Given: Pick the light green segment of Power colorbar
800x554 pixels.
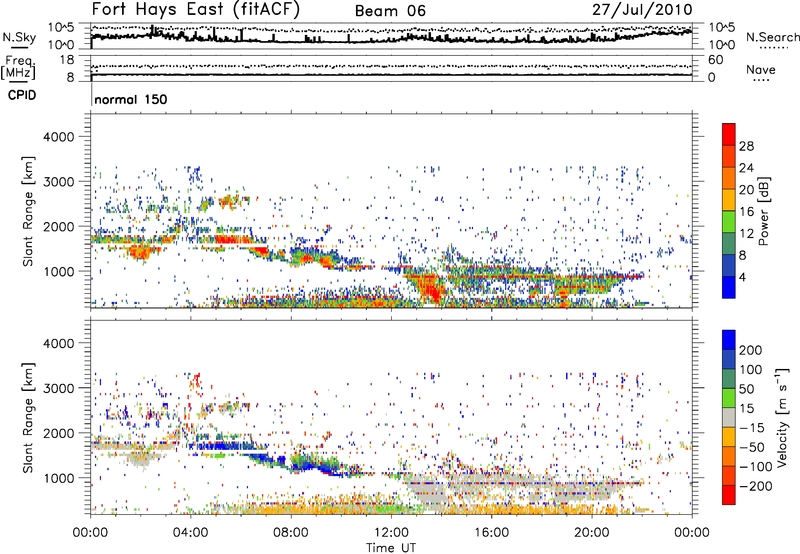Looking at the screenshot, I should [729, 222].
